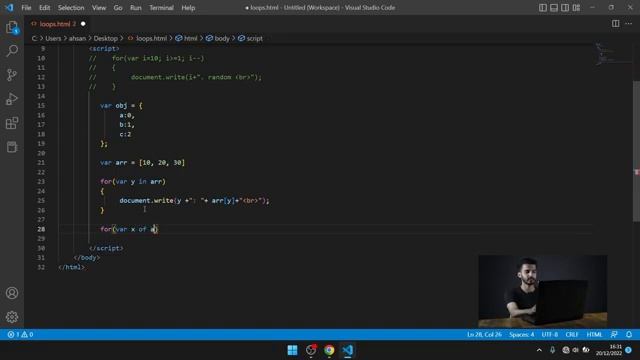Click the 'var obj = {' line
This screenshot has height=360, width=640.
[121, 105]
